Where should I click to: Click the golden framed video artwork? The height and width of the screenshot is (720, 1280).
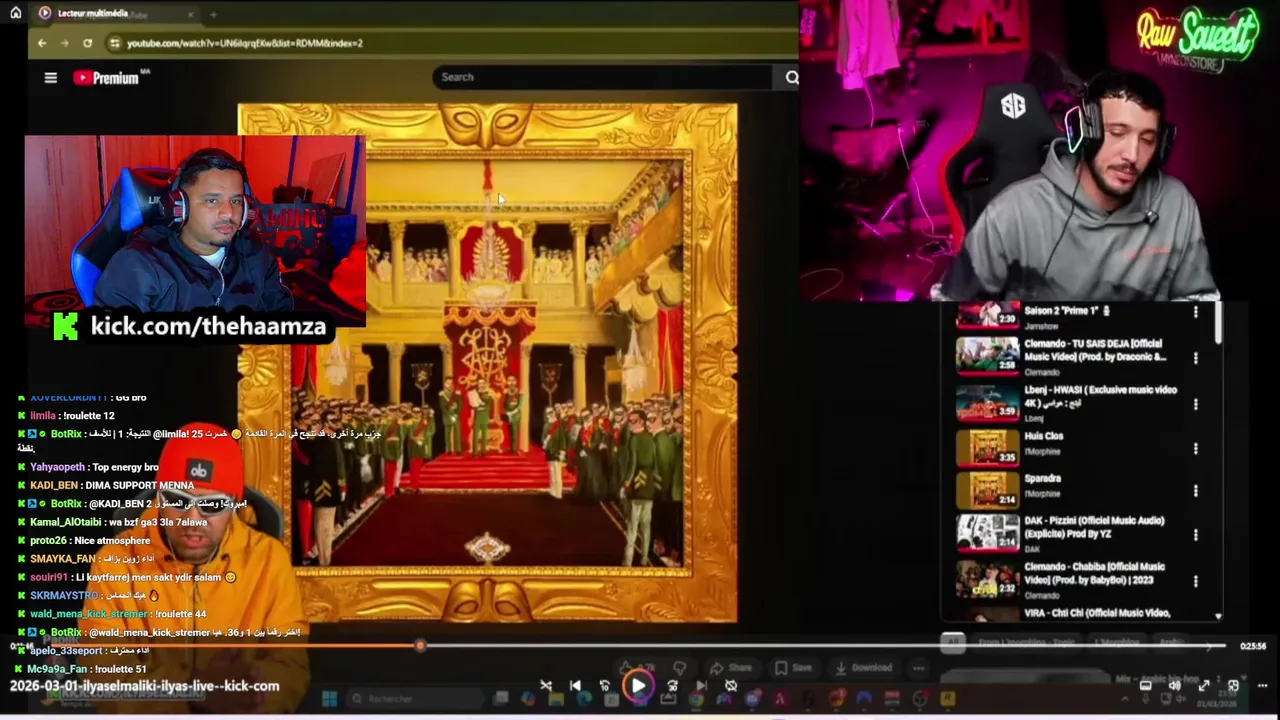tap(488, 362)
